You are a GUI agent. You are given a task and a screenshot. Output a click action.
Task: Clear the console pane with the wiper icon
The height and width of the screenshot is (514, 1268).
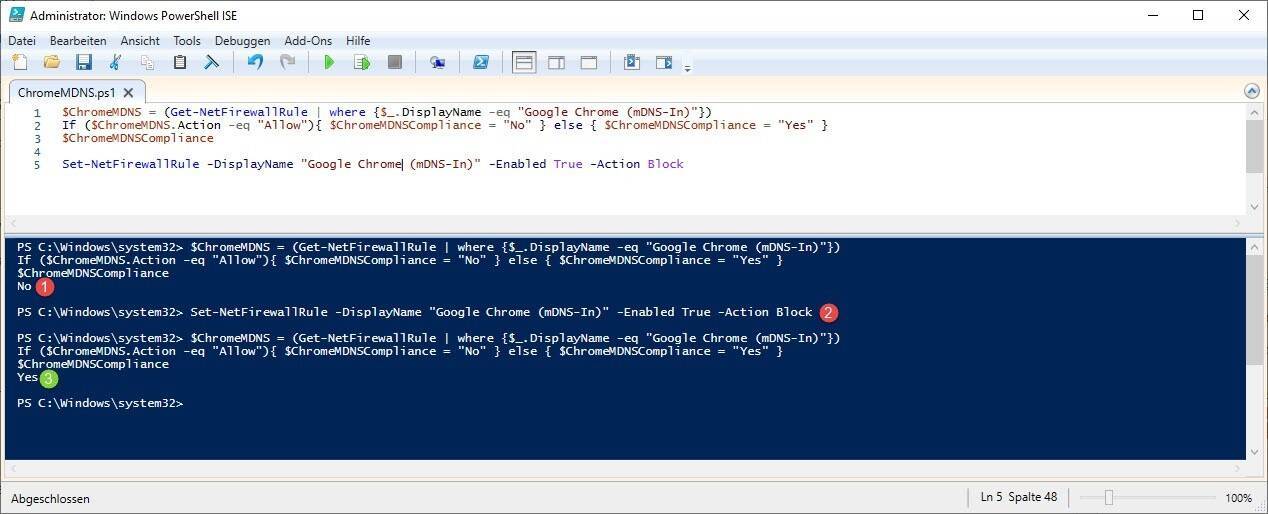(x=212, y=62)
